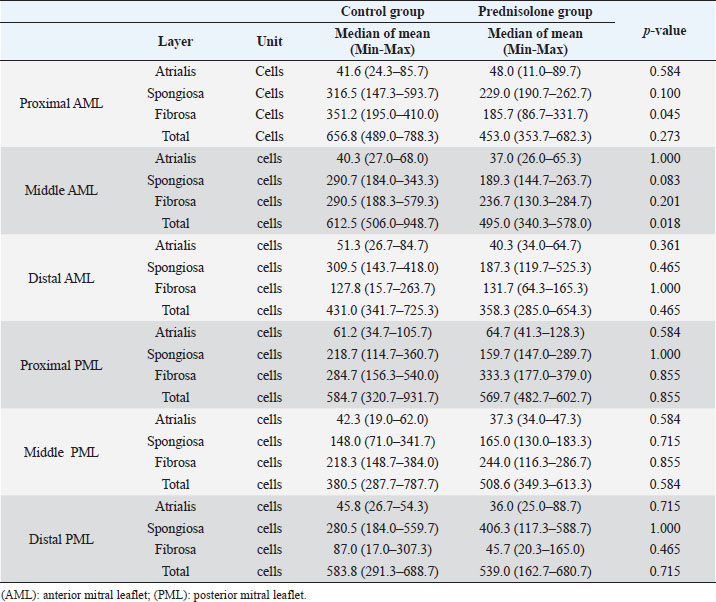Select the prednisolone value 406.3 (117.3–588.7)
The width and height of the screenshot is (716, 602).
pyautogui.click(x=536, y=528)
